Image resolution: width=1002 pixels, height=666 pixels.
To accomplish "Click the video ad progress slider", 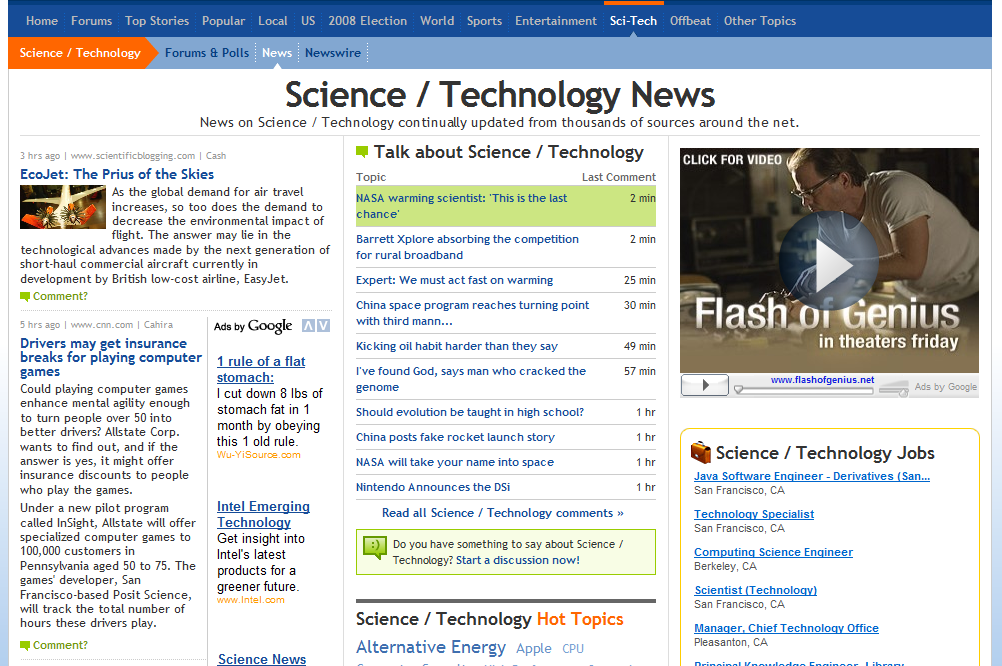I will [804, 389].
